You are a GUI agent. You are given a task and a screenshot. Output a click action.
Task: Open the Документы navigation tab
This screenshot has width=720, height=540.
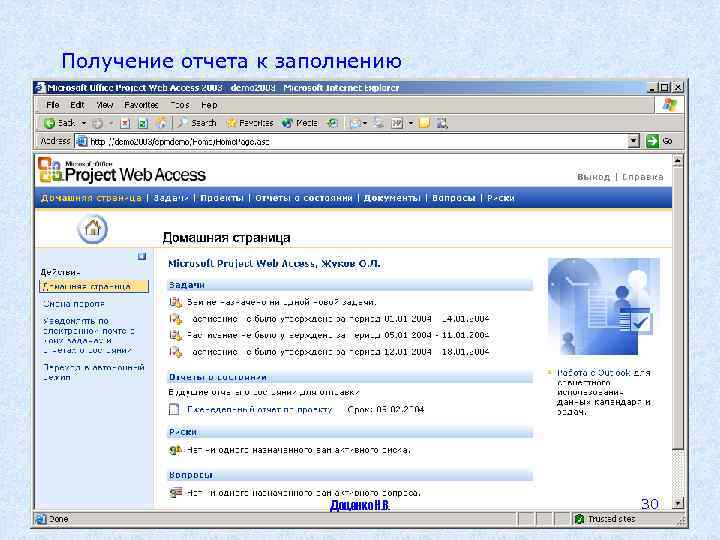point(392,198)
